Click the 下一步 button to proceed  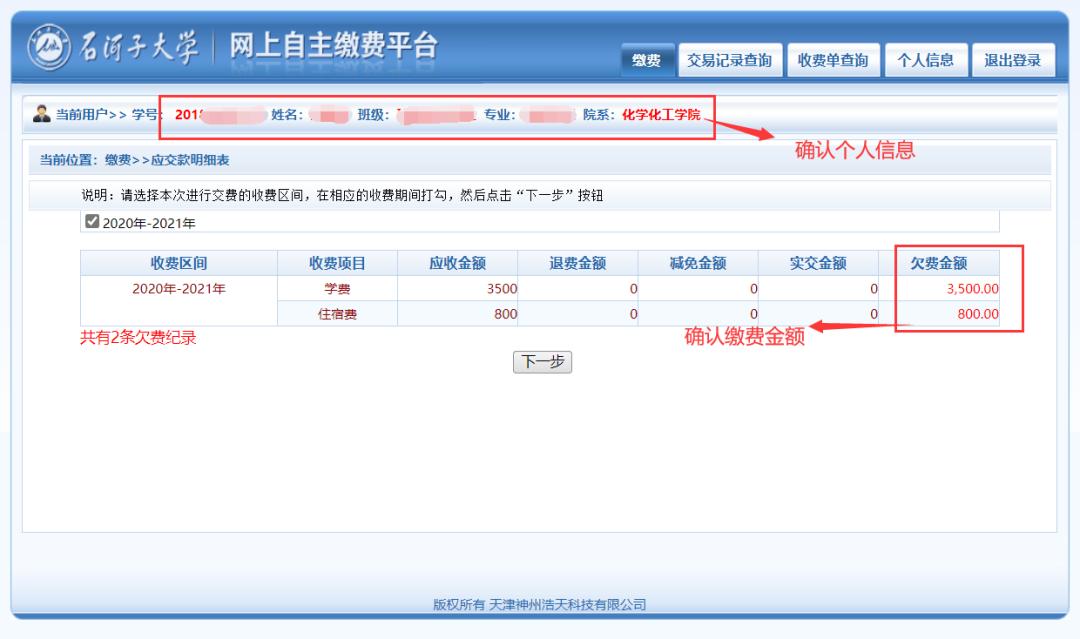[541, 362]
